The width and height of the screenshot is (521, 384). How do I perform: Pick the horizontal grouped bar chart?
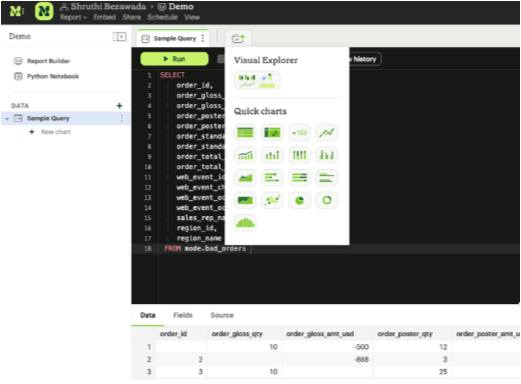[327, 178]
